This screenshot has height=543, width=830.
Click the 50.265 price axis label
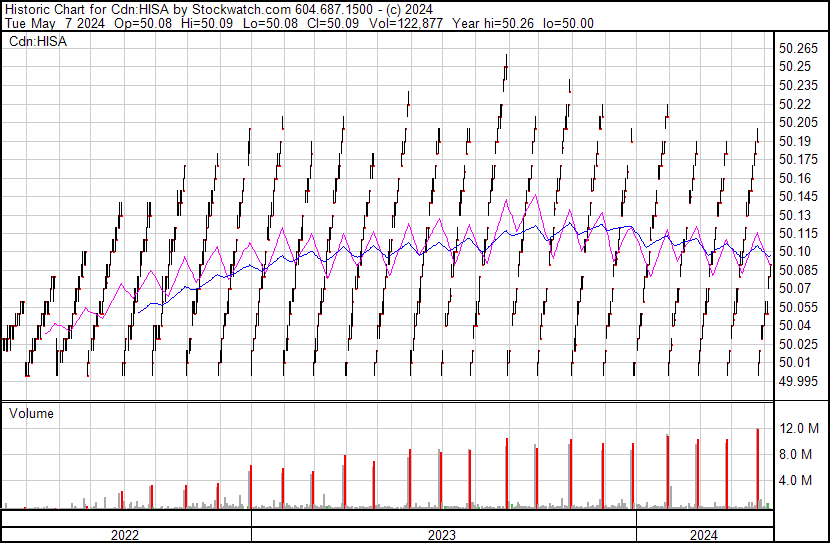pos(798,49)
